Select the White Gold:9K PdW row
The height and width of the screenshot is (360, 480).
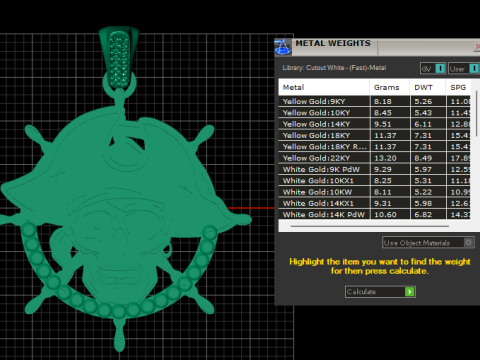(374, 169)
